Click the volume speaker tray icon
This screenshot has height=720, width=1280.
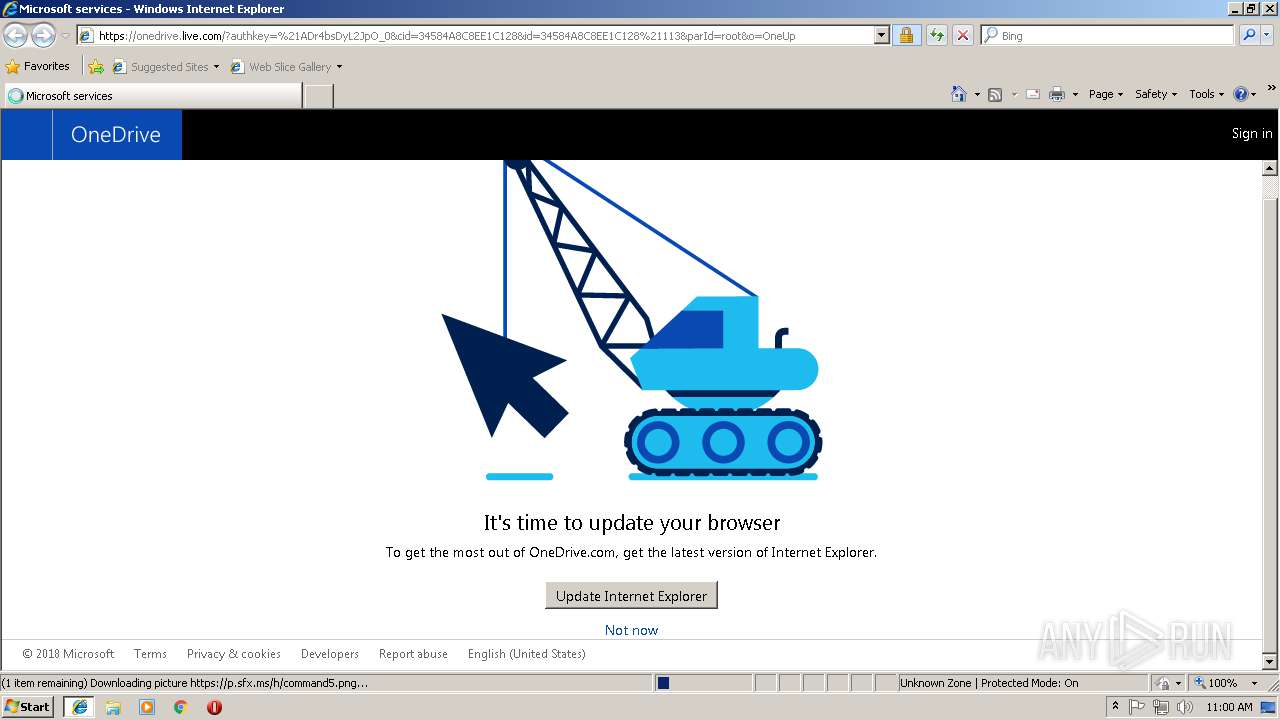pyautogui.click(x=1185, y=707)
